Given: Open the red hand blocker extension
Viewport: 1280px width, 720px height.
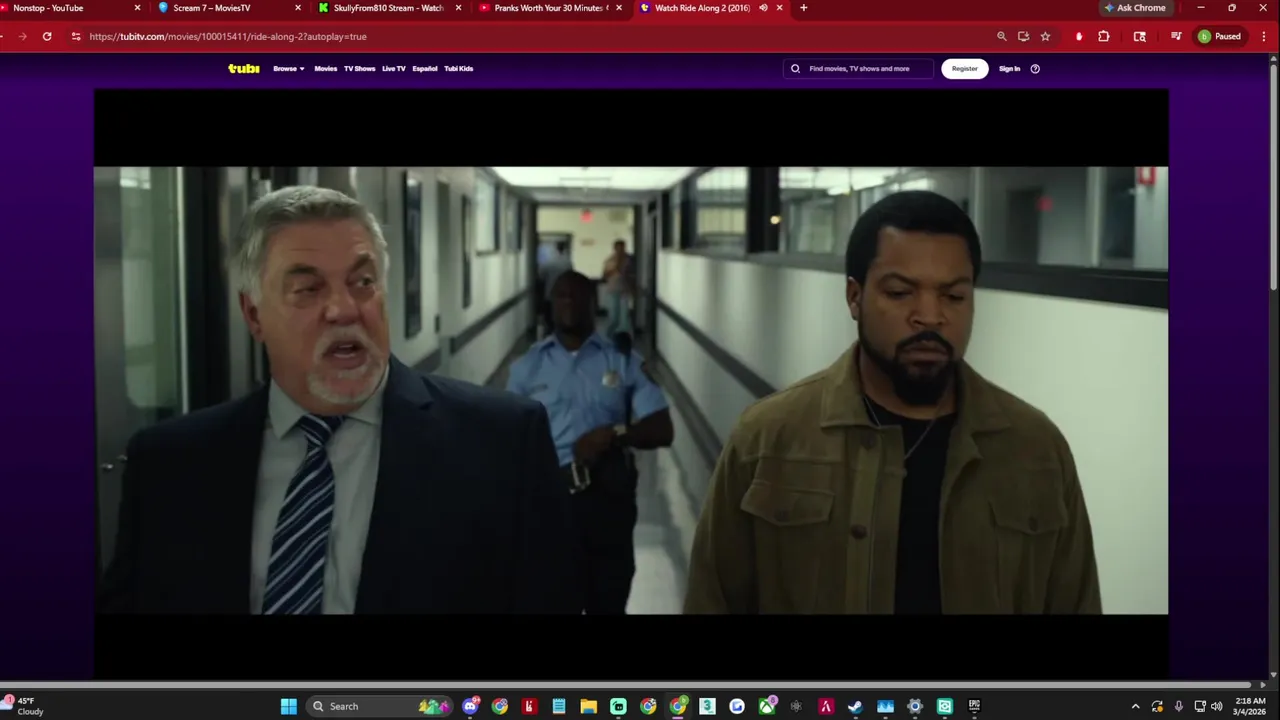Looking at the screenshot, I should click(1079, 36).
